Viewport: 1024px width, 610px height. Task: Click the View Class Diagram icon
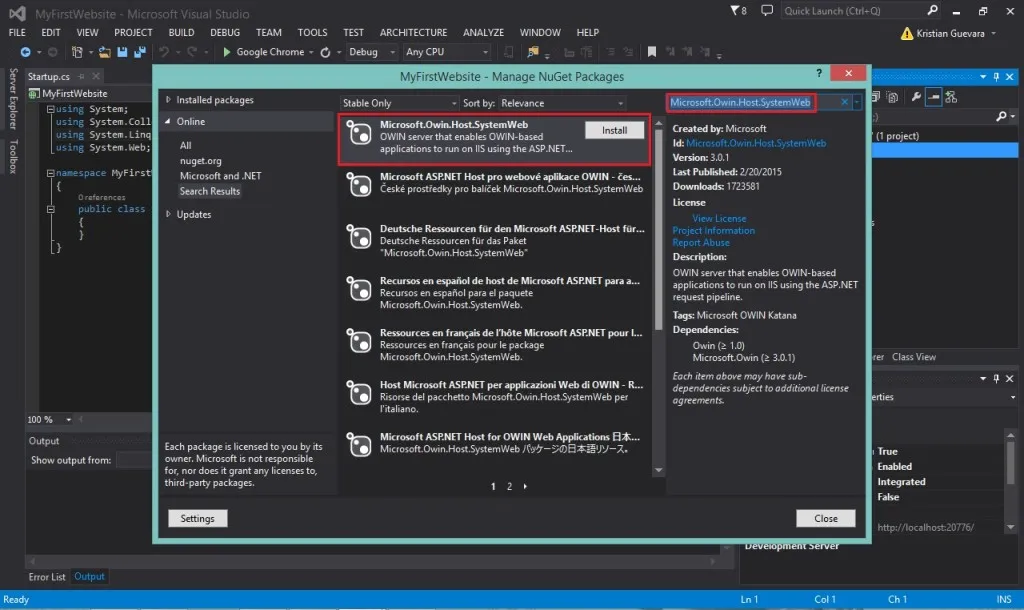click(x=951, y=97)
